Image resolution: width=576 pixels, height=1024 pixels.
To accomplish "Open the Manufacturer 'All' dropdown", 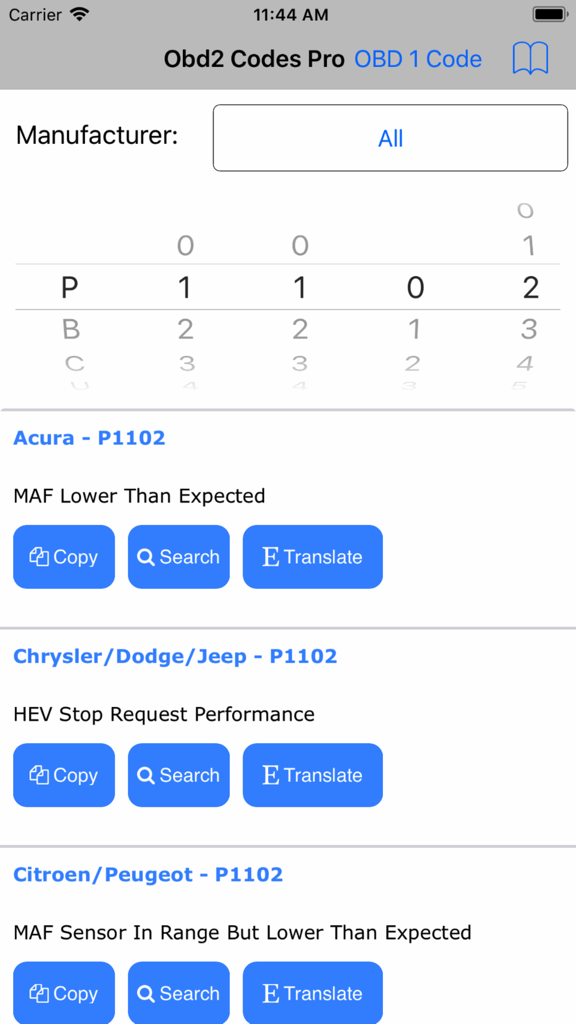I will (390, 137).
